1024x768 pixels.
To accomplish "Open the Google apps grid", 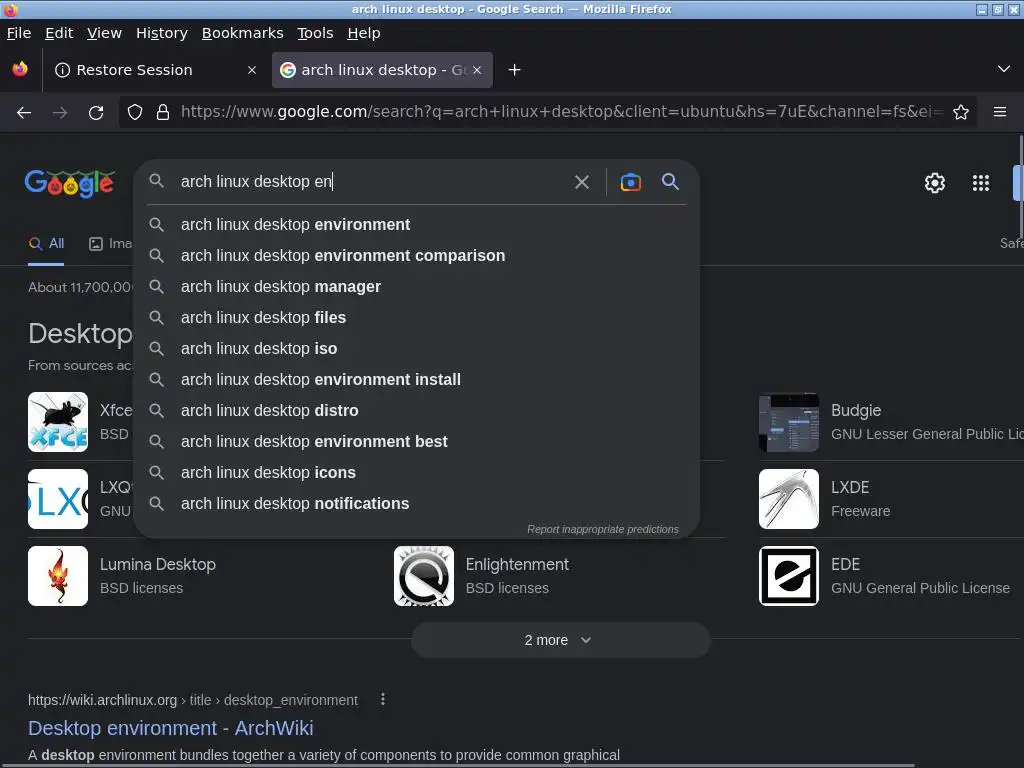I will point(981,183).
